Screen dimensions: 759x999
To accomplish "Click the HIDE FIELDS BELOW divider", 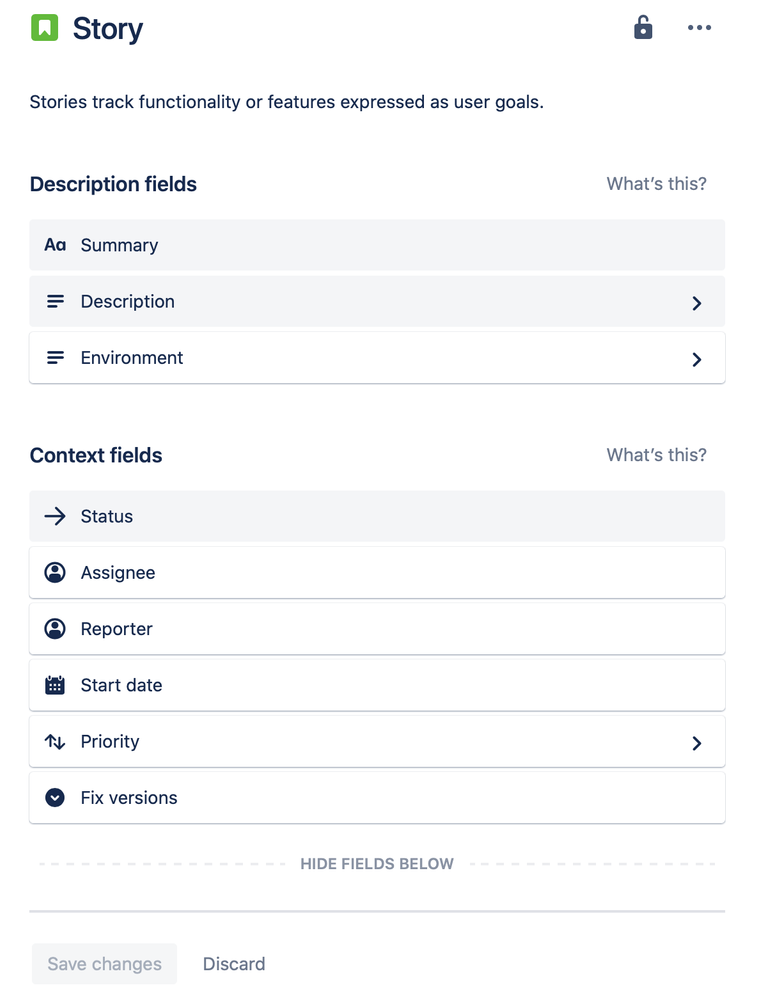I will coord(377,864).
